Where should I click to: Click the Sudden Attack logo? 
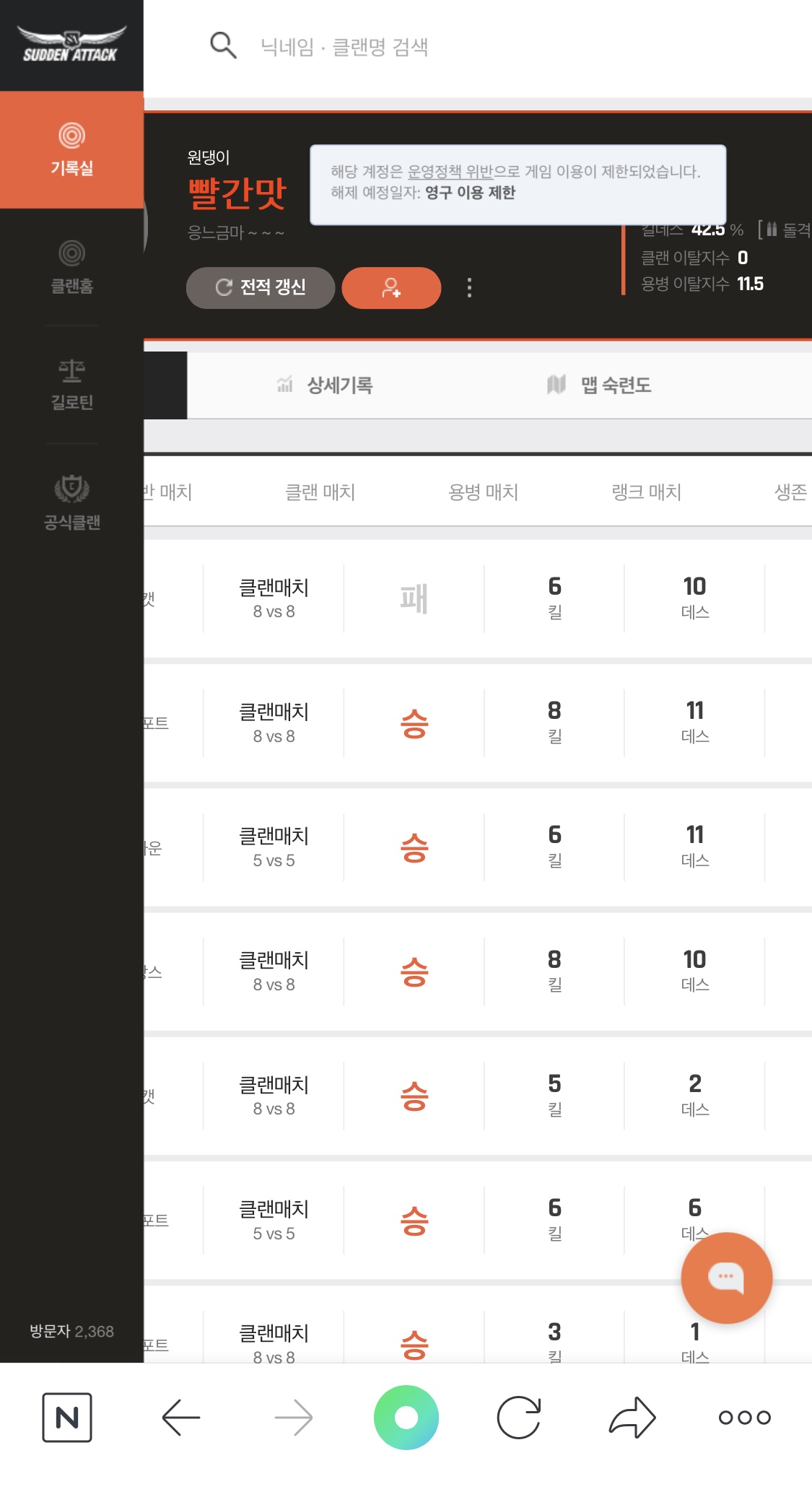pos(71,45)
